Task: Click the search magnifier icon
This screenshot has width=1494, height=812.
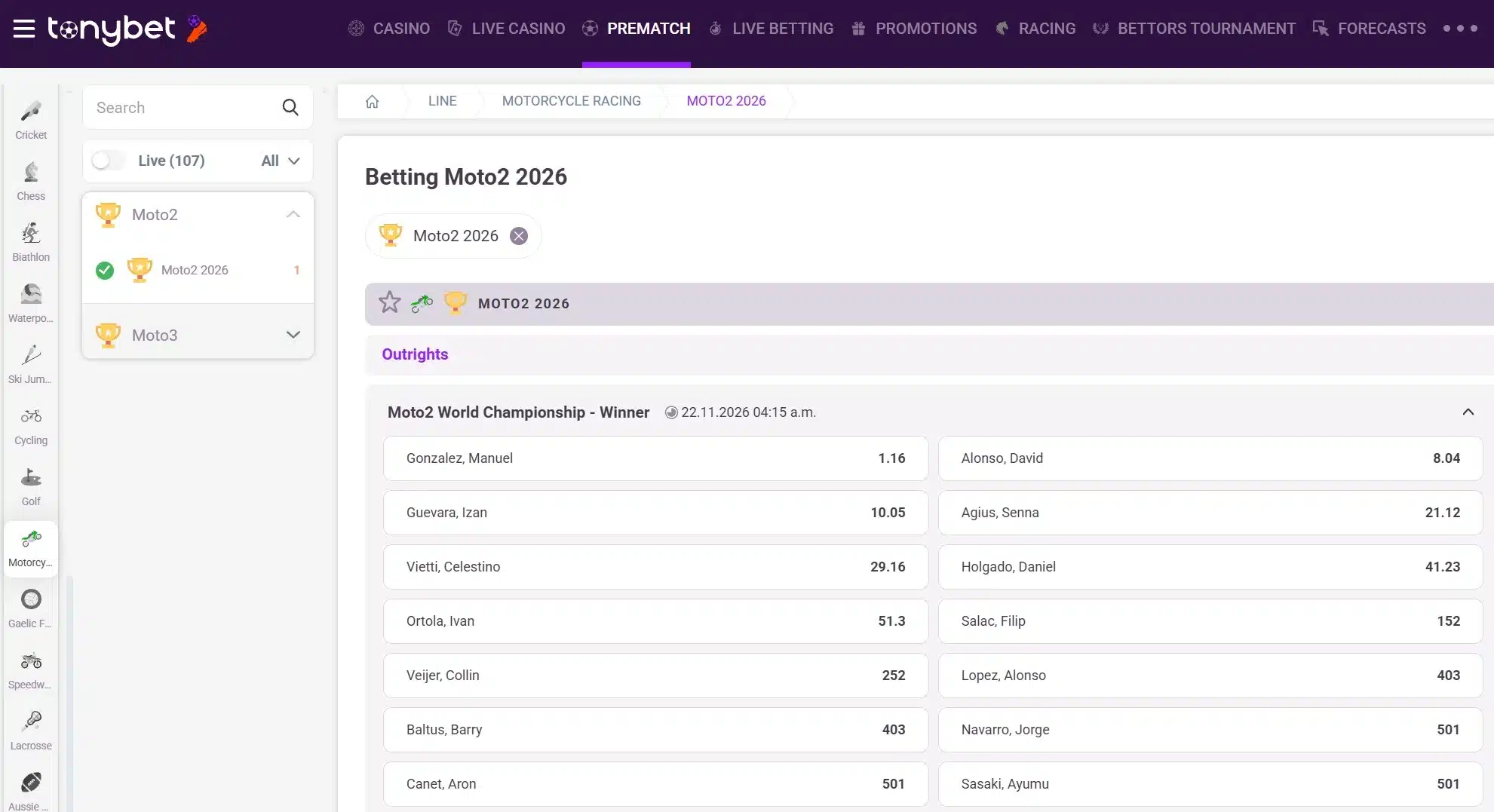Action: pyautogui.click(x=290, y=108)
